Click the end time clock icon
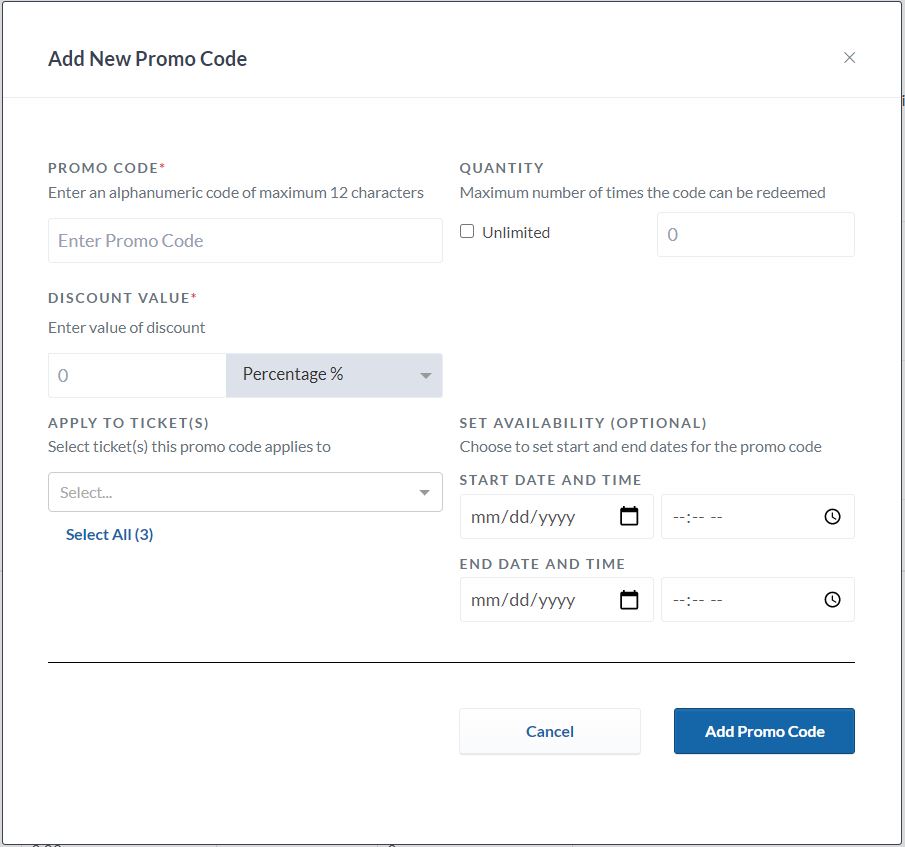 (832, 600)
